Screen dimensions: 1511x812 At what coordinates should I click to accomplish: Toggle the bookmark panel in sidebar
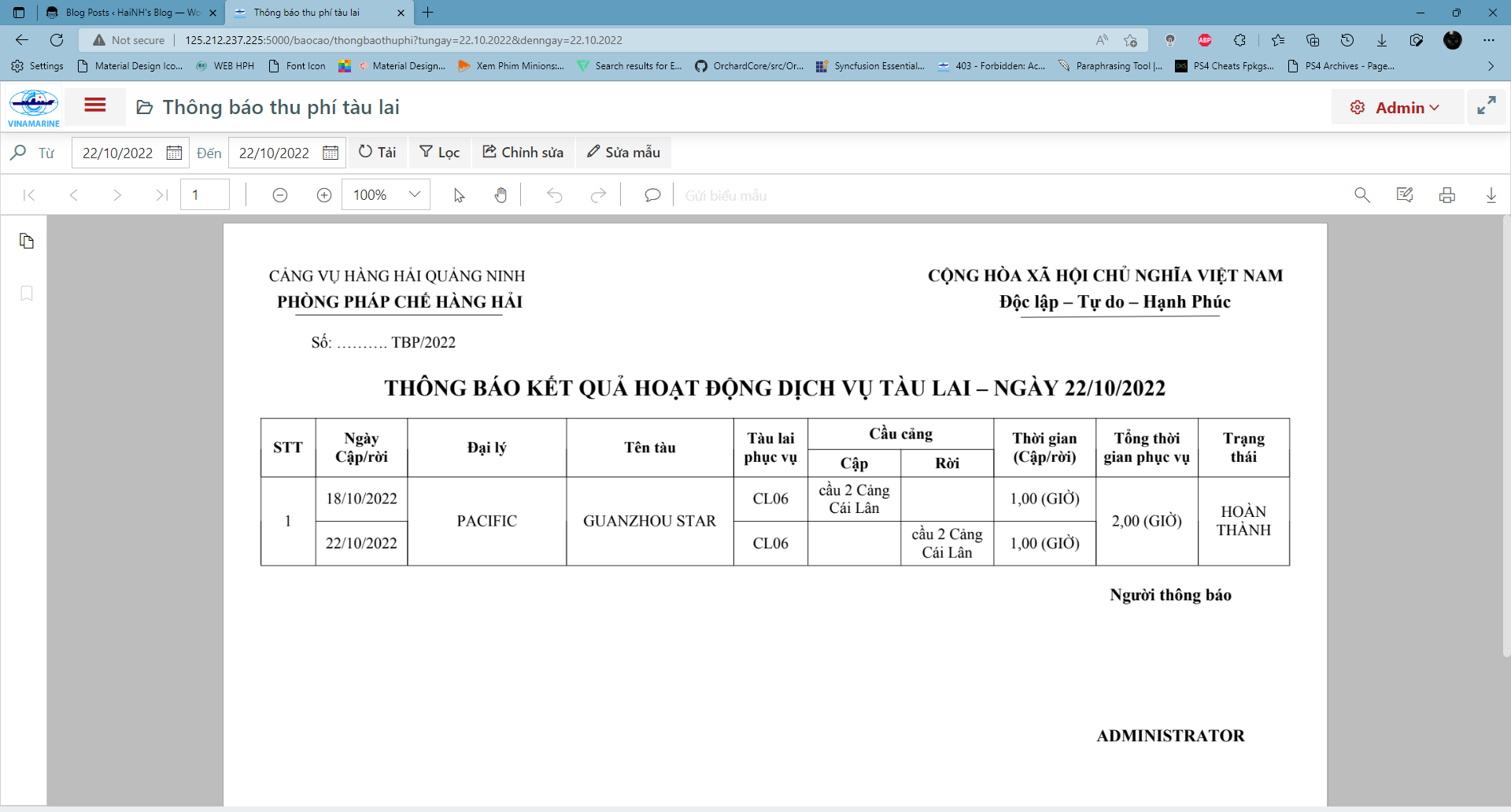[x=27, y=293]
